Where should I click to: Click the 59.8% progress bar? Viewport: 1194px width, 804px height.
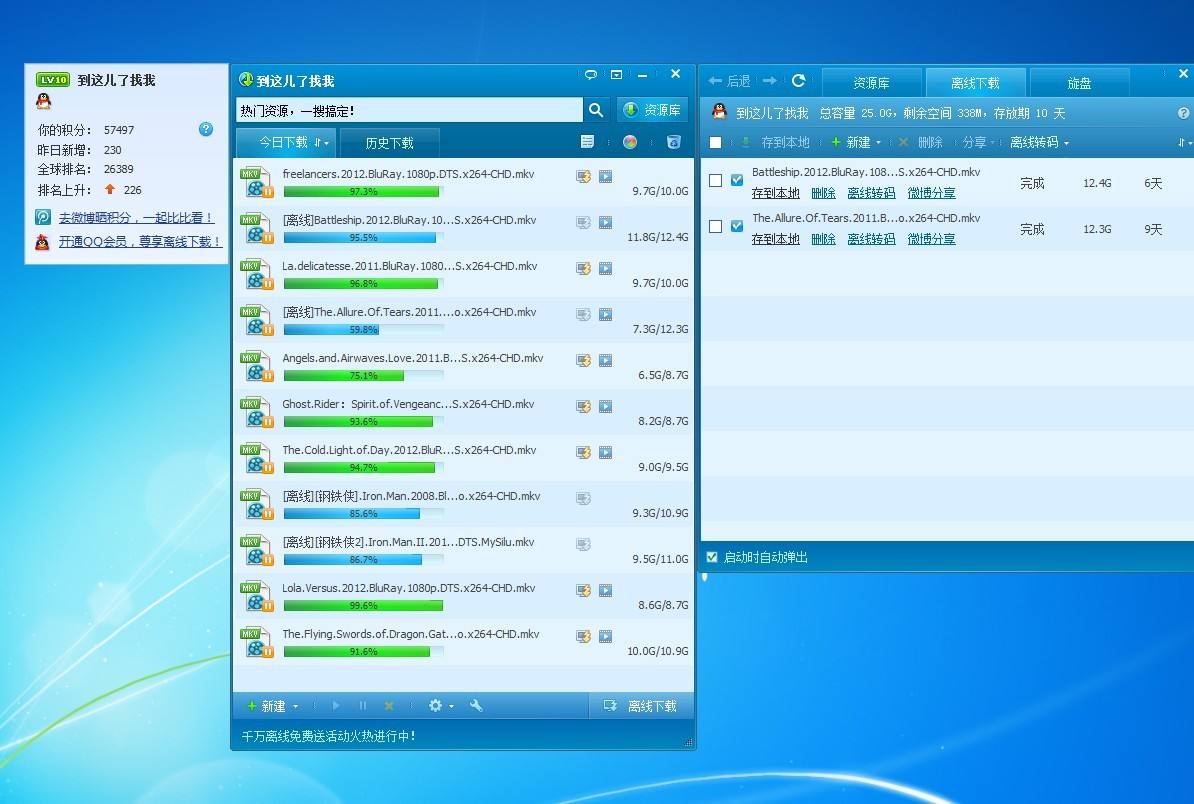[362, 330]
